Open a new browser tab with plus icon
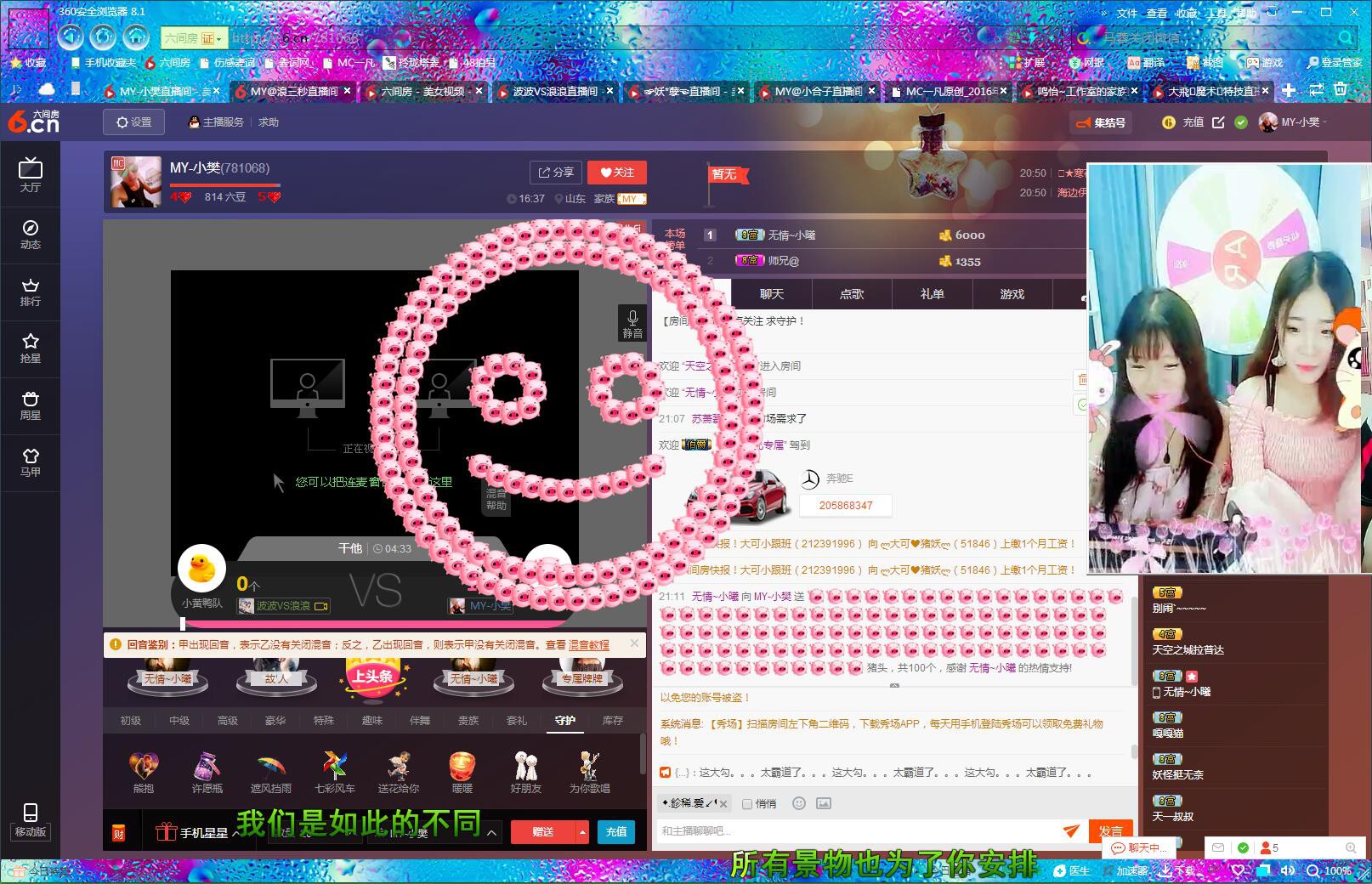This screenshot has height=884, width=1372. tap(1289, 90)
